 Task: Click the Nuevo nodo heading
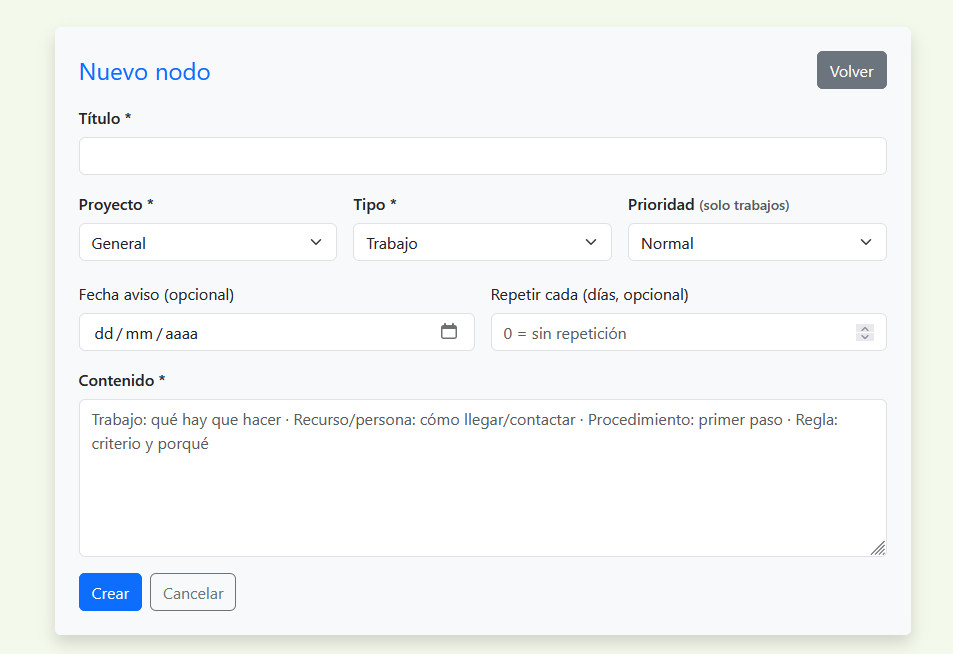click(145, 72)
